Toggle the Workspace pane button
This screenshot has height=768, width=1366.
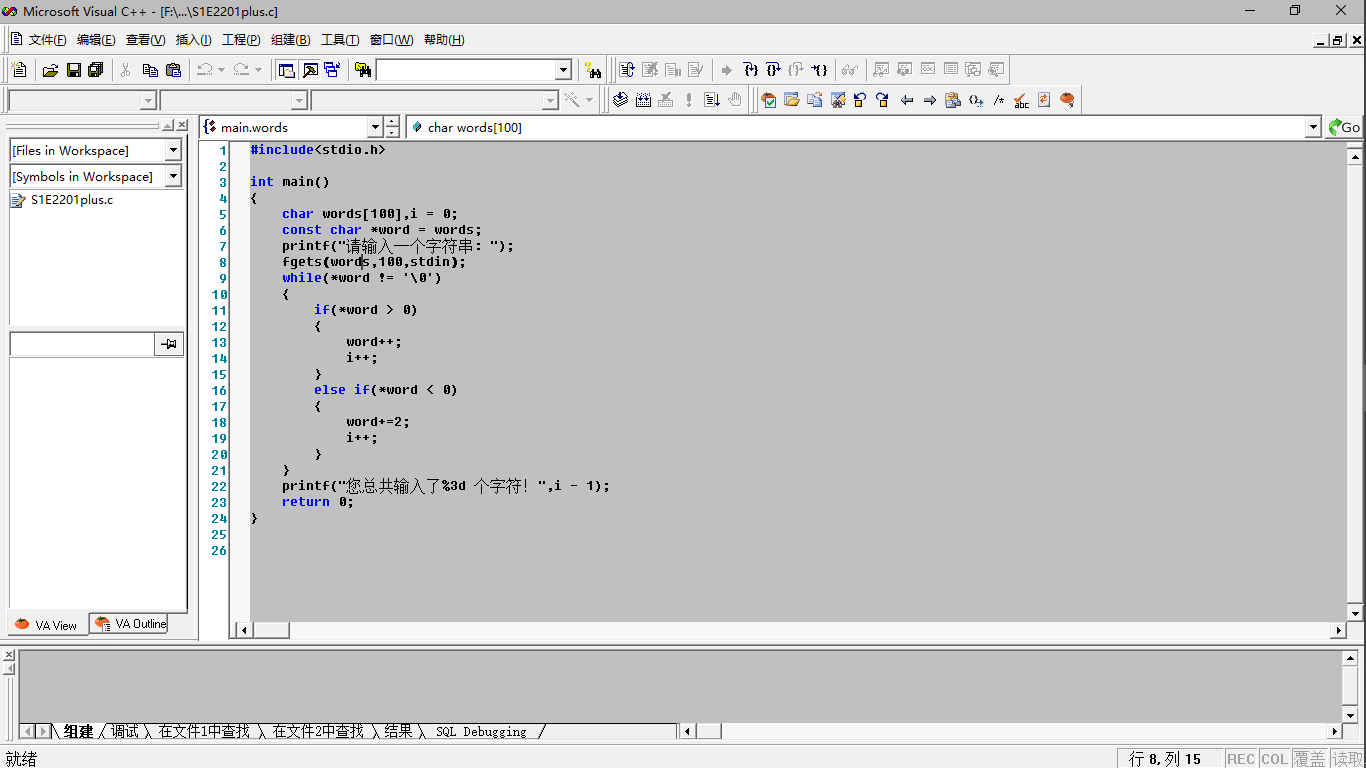[287, 70]
